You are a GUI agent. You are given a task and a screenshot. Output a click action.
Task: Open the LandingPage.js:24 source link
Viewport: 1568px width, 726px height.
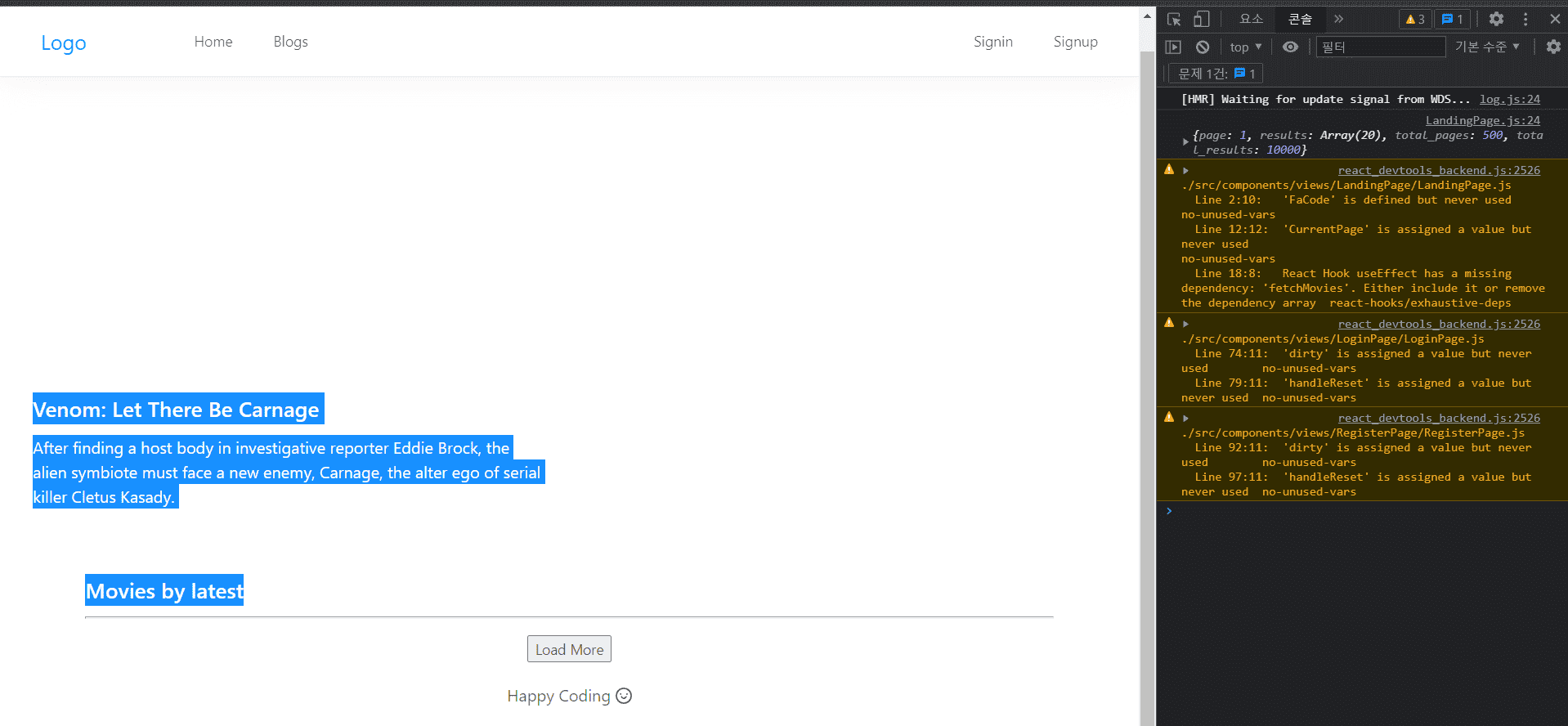[x=1483, y=120]
